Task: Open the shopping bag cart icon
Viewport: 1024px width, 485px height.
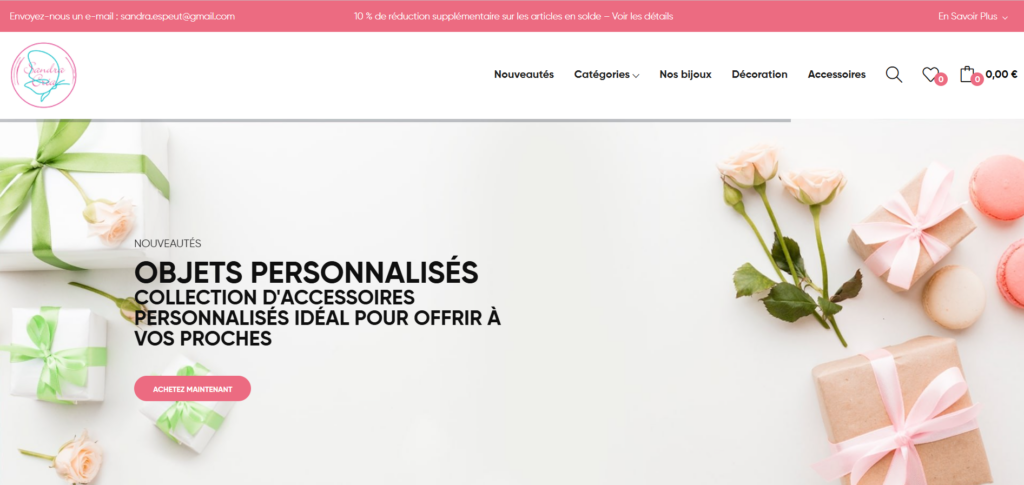Action: [967, 74]
